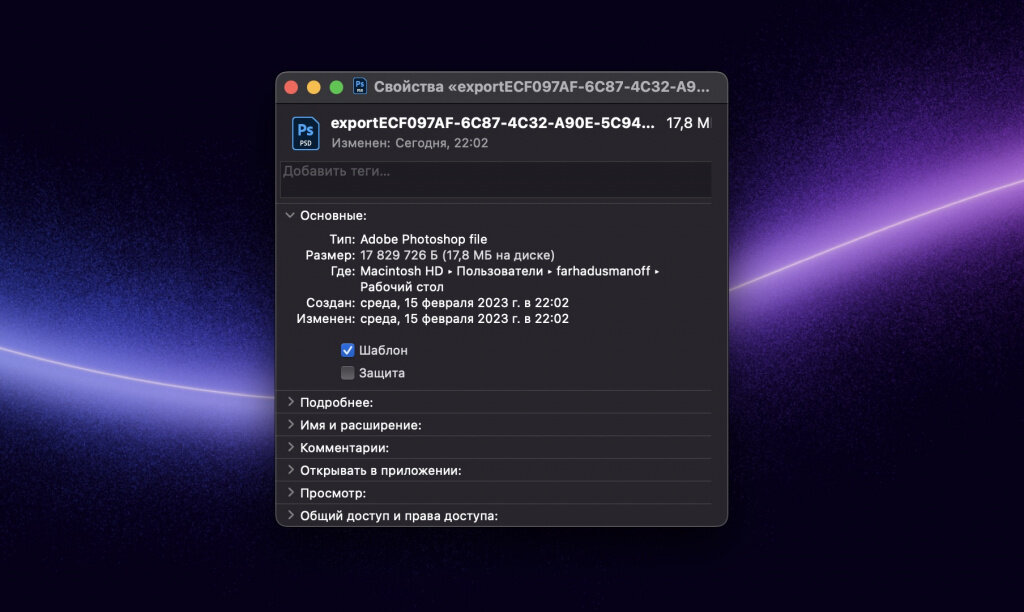This screenshot has width=1024, height=612.
Task: Enable the Защита checkbox
Action: pyautogui.click(x=347, y=372)
